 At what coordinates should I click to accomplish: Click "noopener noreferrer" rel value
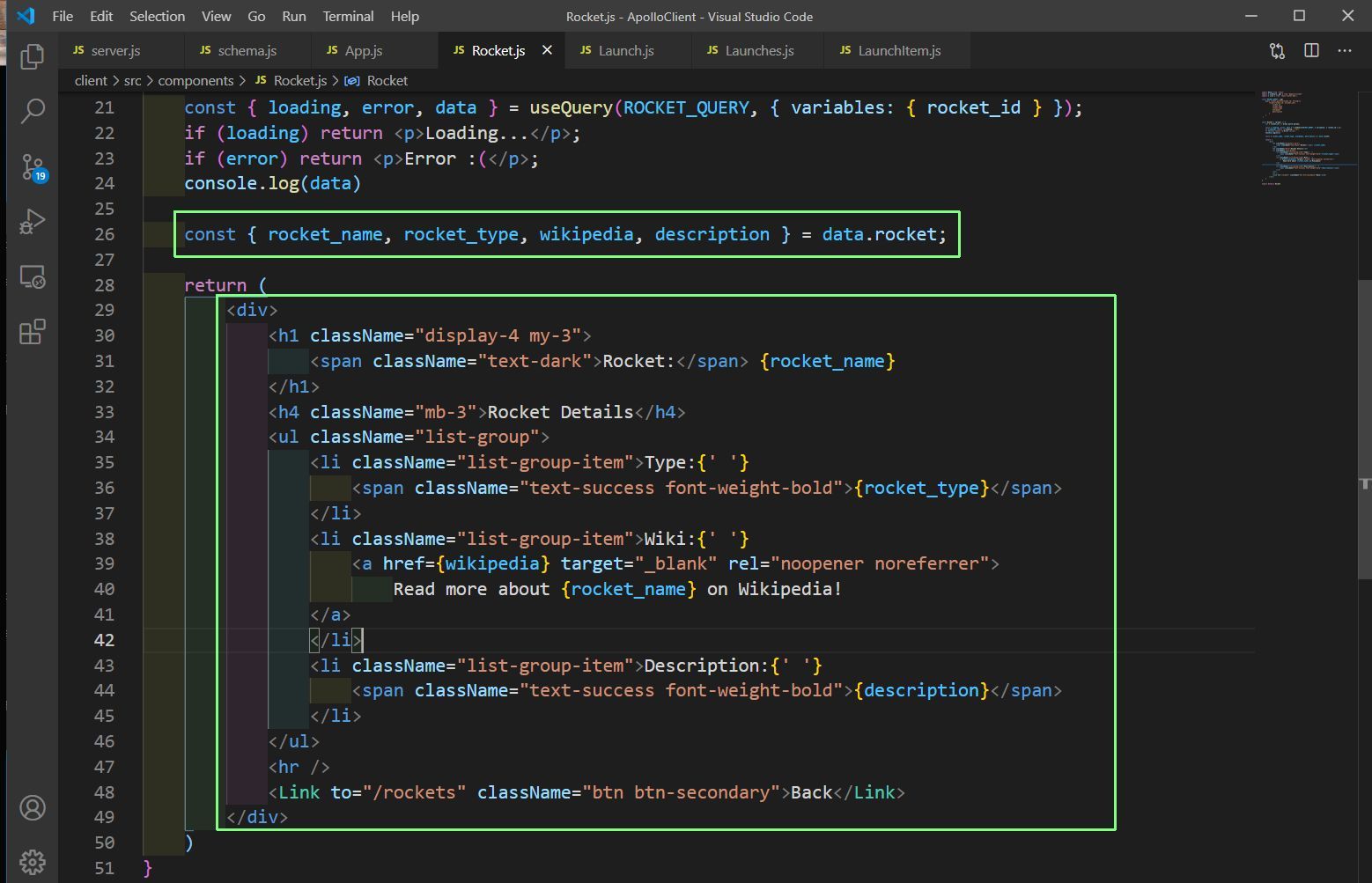click(881, 563)
